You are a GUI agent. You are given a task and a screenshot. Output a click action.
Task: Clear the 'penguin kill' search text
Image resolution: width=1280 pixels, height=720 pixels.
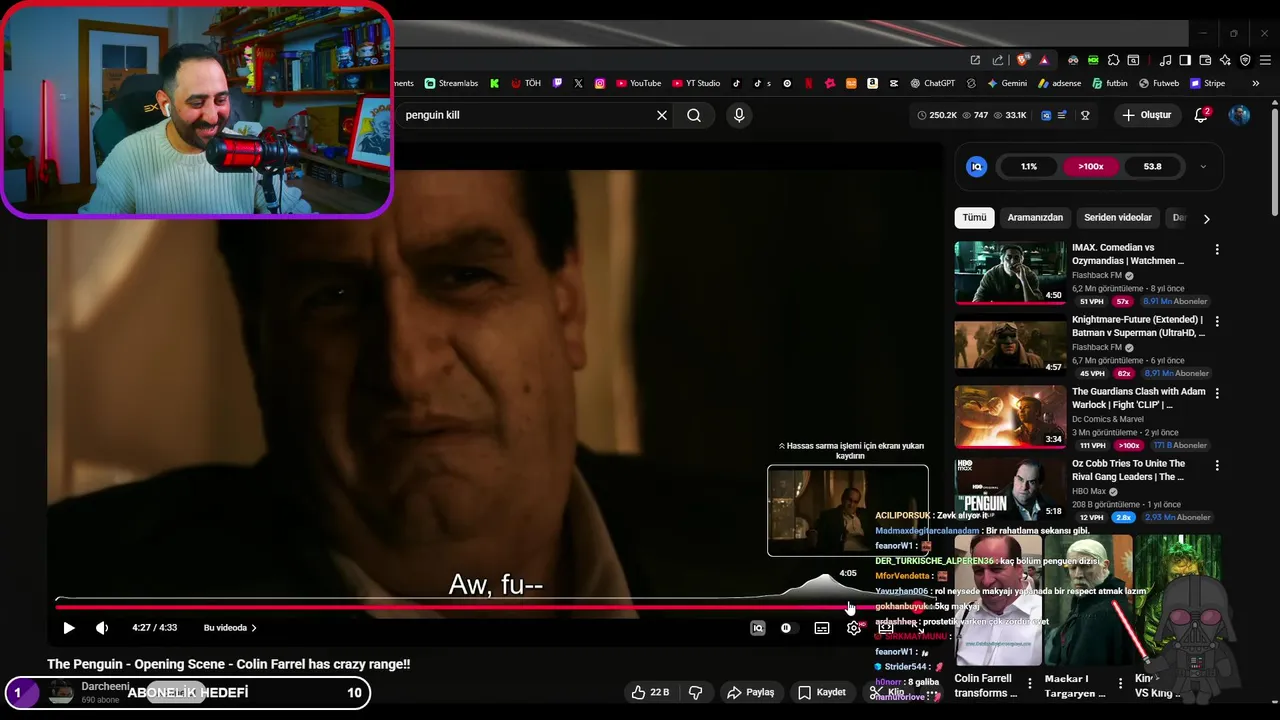(661, 115)
